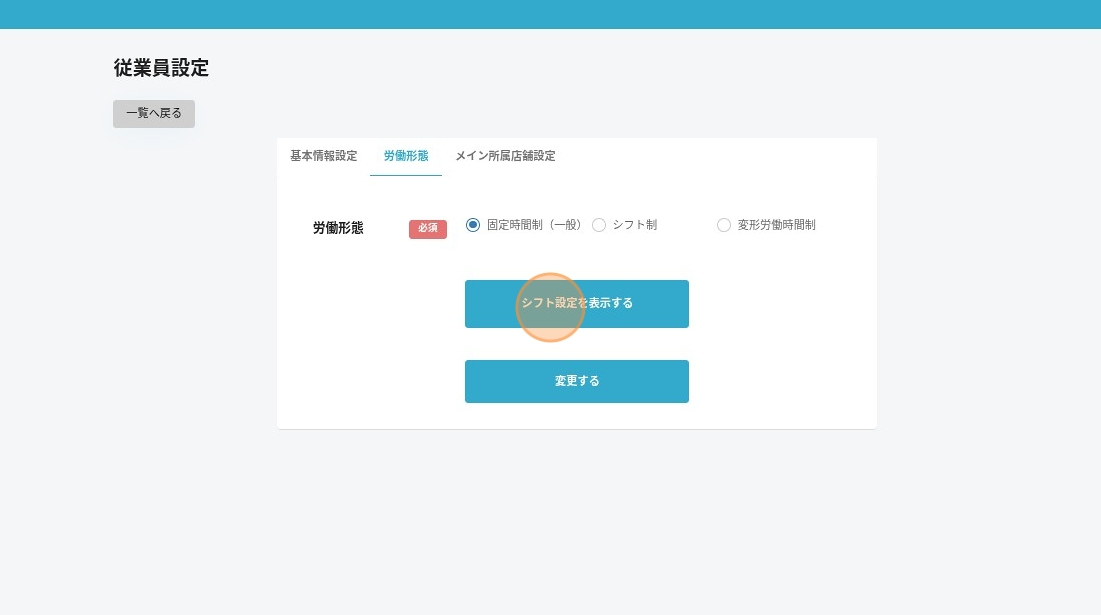Click the シフト設定を表示する button
The image size is (1101, 615).
click(576, 304)
